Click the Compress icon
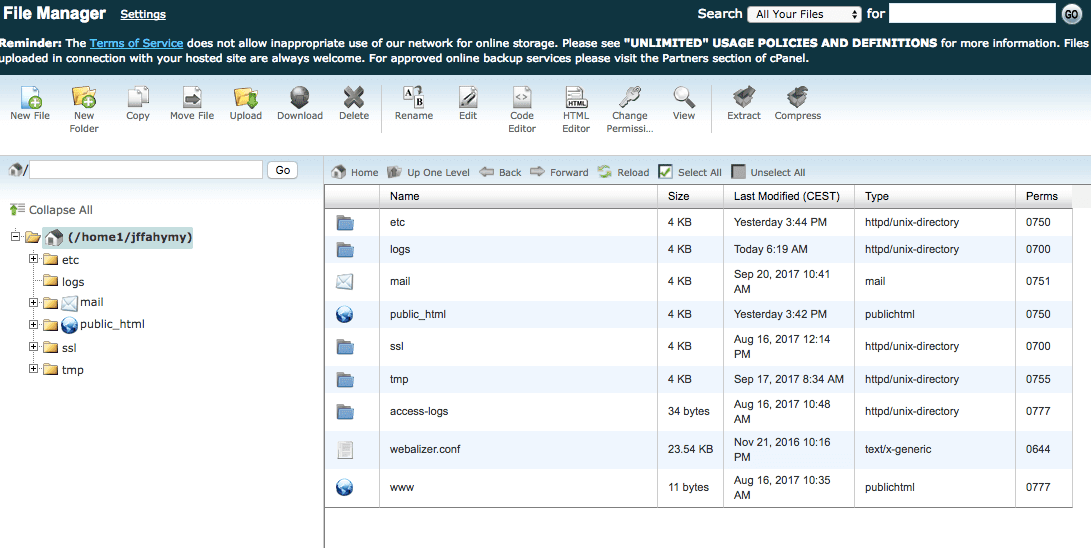The height and width of the screenshot is (548, 1091). [797, 98]
